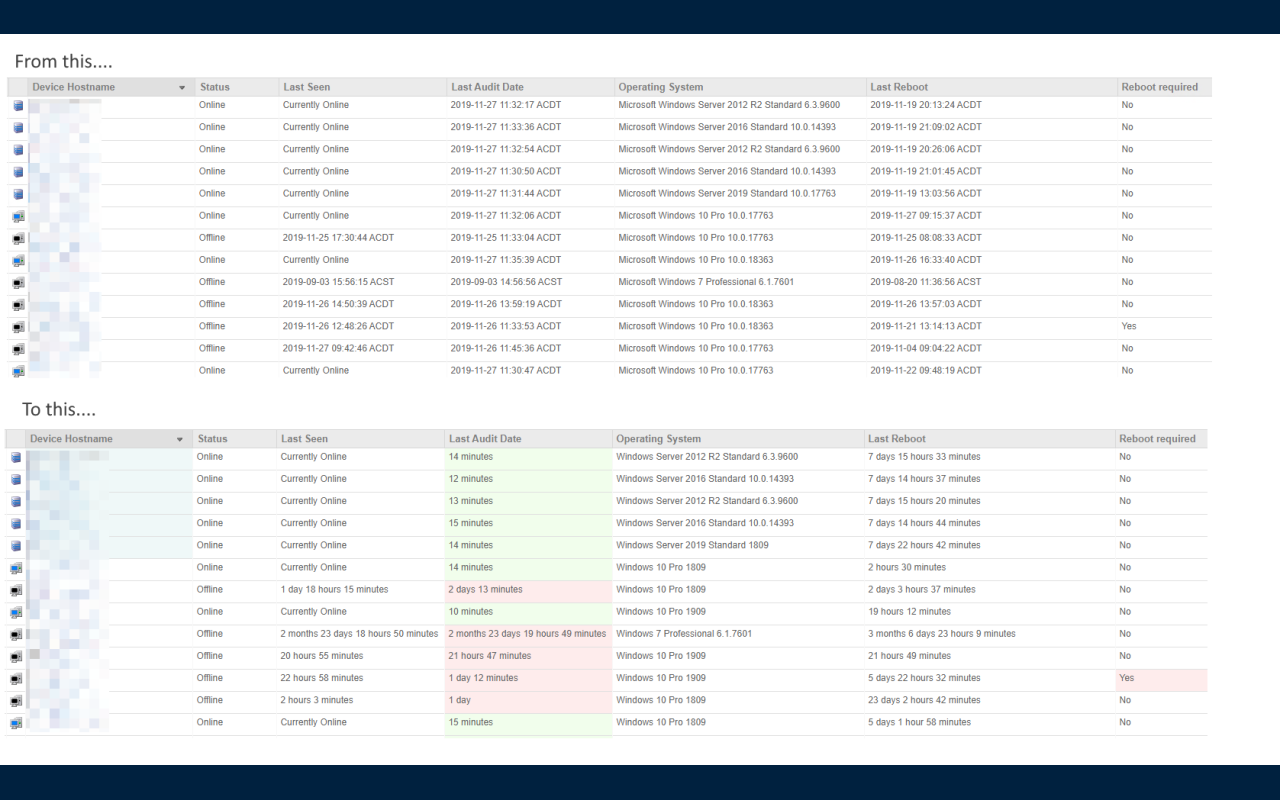Click workstation icon in row rebooted 2 hours 30 minutes
The height and width of the screenshot is (800, 1280).
click(16, 568)
